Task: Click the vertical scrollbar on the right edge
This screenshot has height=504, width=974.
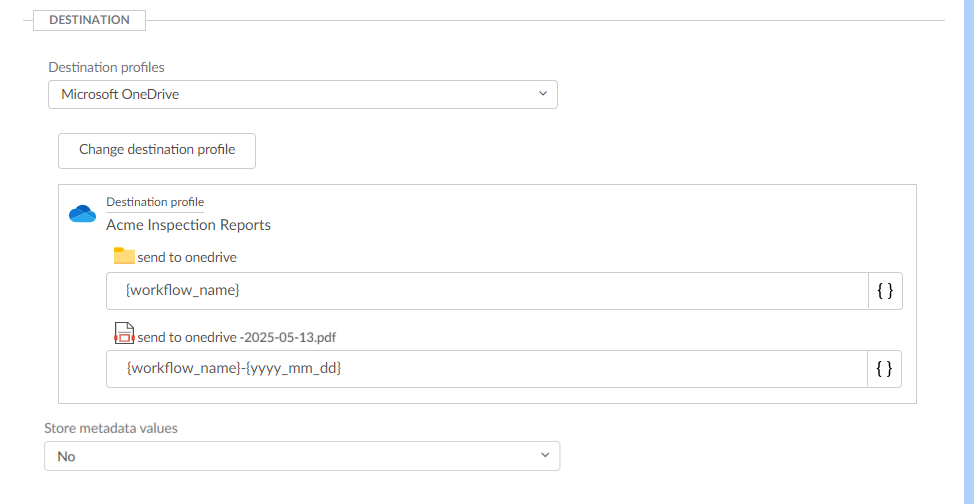Action: [x=967, y=250]
